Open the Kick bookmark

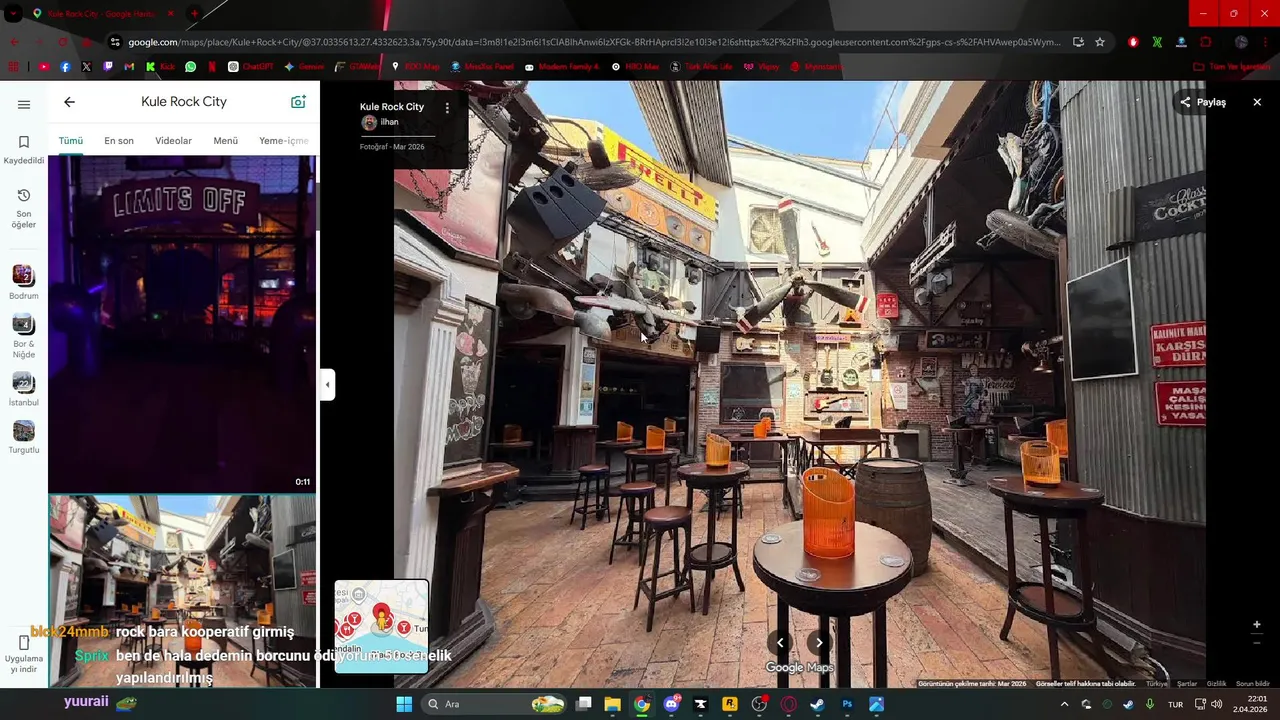pyautogui.click(x=160, y=67)
